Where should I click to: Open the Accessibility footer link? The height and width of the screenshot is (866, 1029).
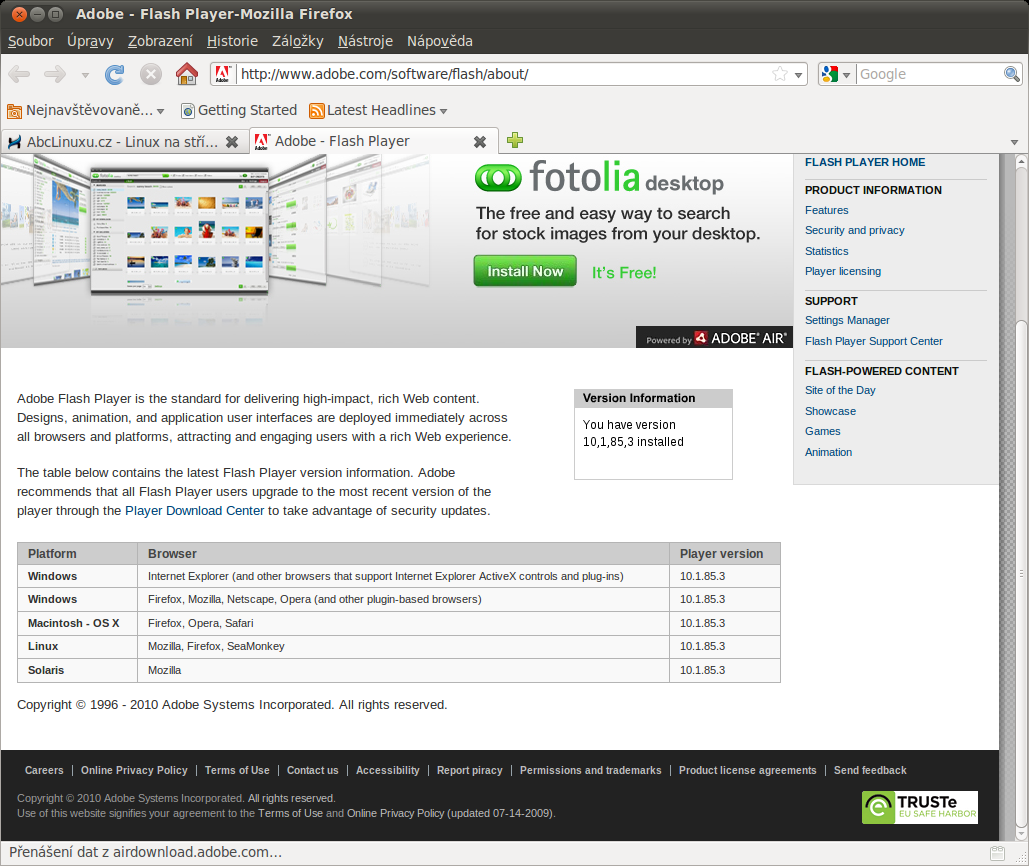pyautogui.click(x=387, y=770)
